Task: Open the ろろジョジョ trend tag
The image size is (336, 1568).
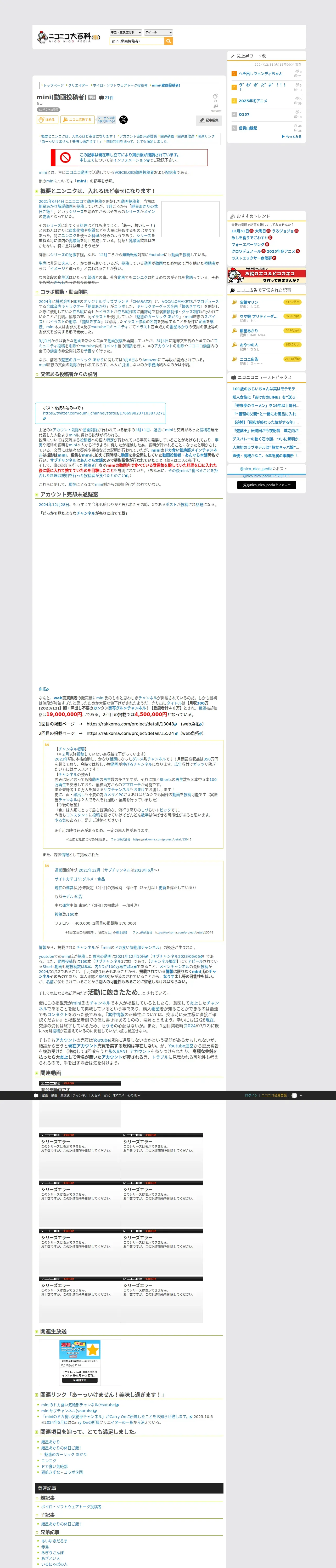Action: [x=282, y=231]
